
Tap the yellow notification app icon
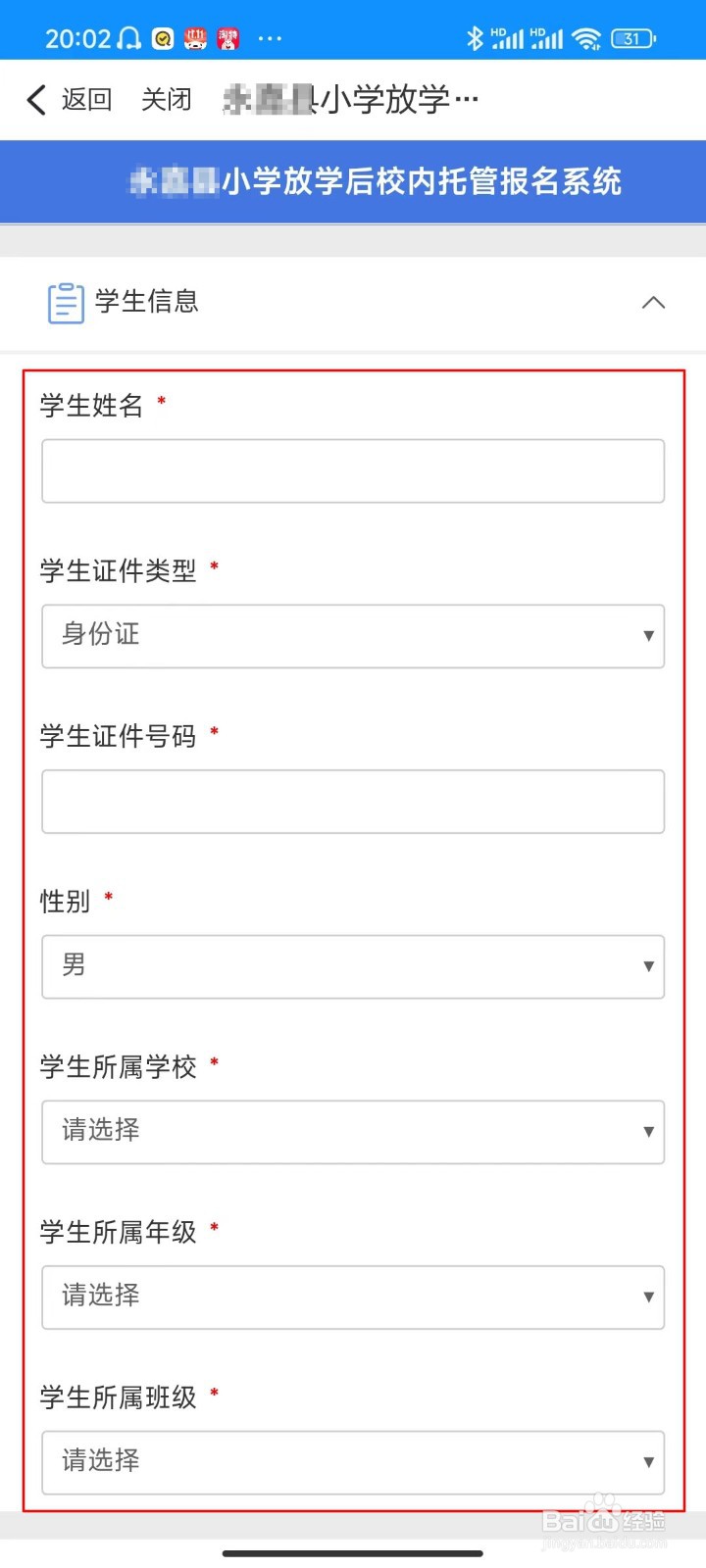coord(164,38)
